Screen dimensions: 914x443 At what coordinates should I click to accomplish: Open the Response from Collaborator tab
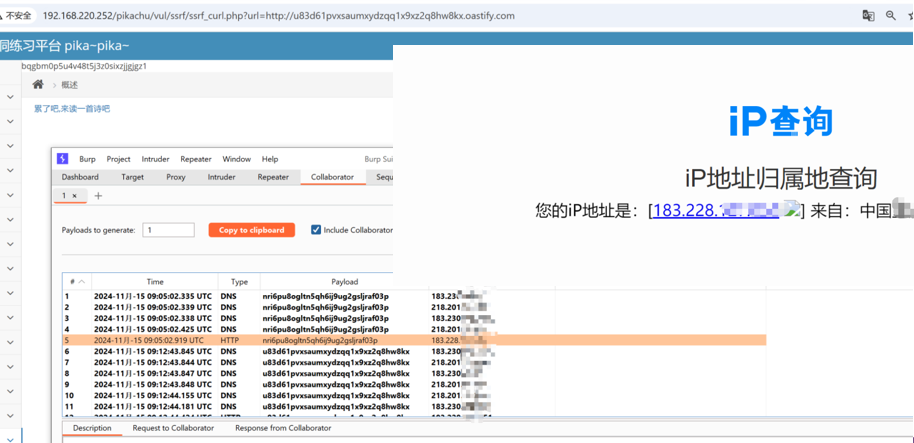(x=283, y=428)
